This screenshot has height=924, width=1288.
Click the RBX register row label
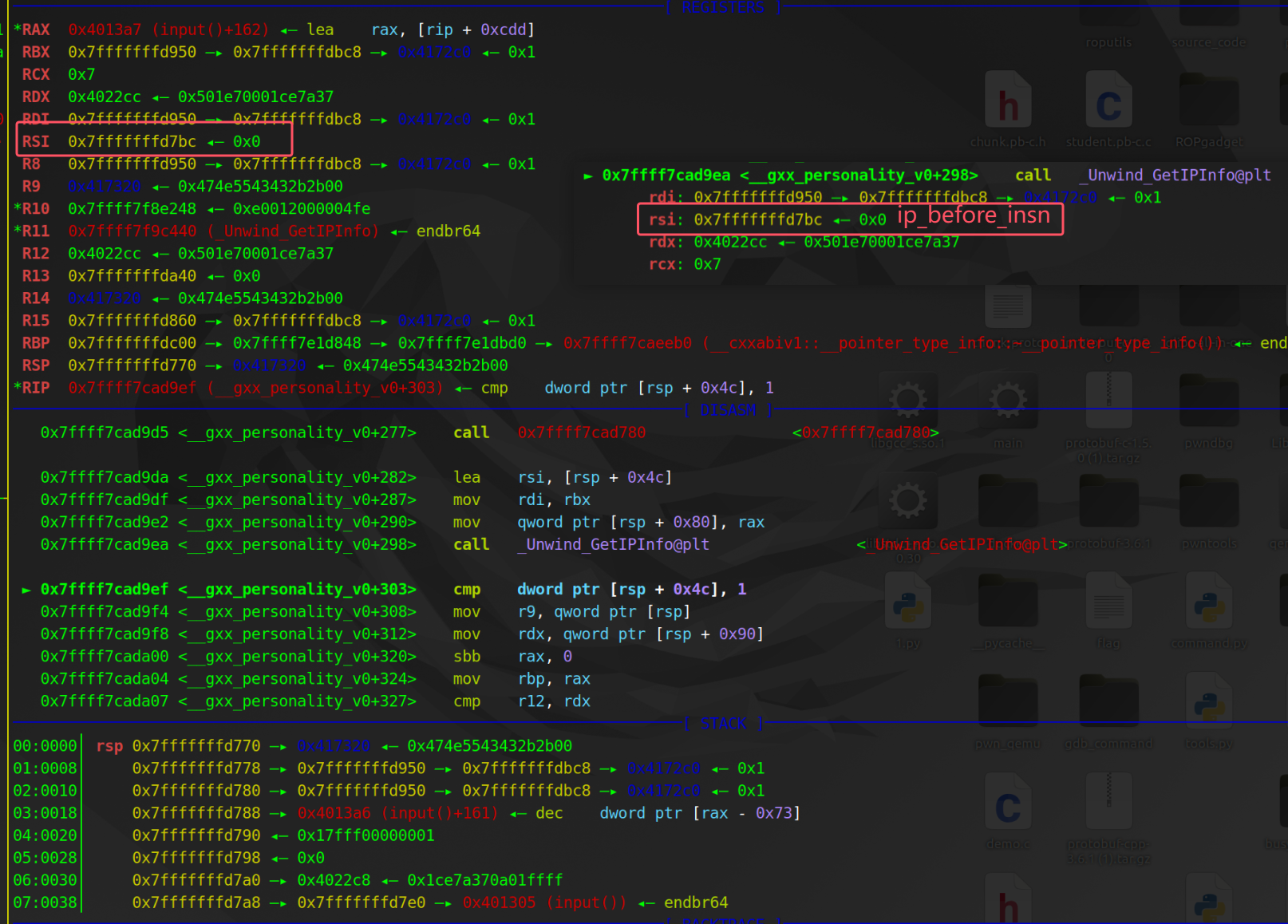(36, 52)
